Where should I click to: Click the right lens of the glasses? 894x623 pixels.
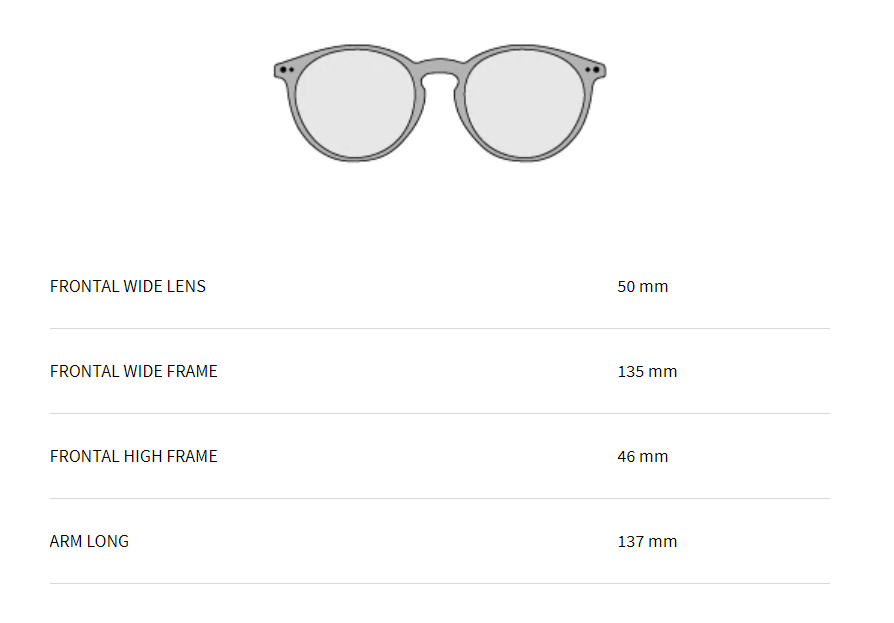coord(525,103)
